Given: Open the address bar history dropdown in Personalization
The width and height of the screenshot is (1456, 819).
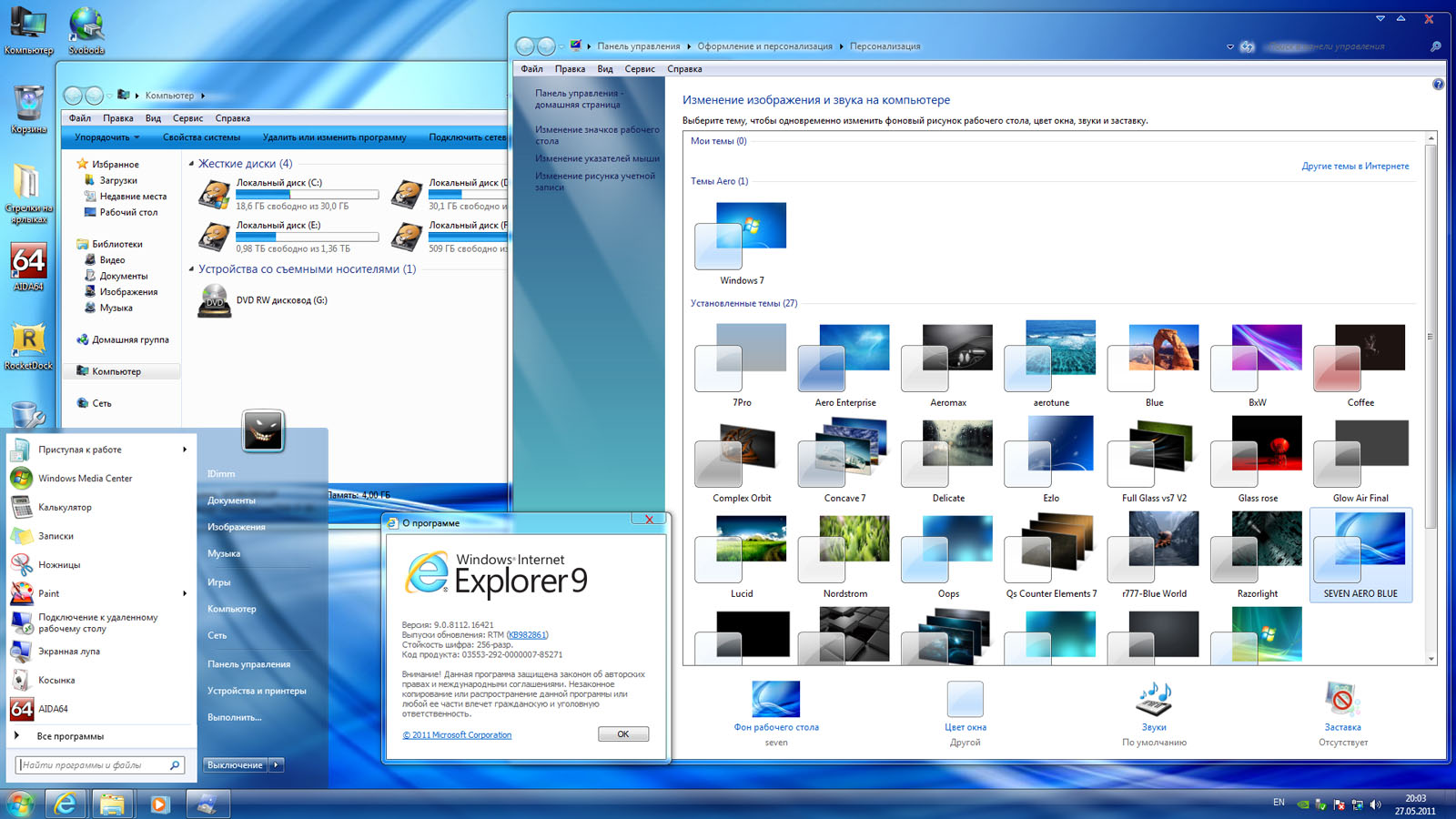Looking at the screenshot, I should (1230, 46).
